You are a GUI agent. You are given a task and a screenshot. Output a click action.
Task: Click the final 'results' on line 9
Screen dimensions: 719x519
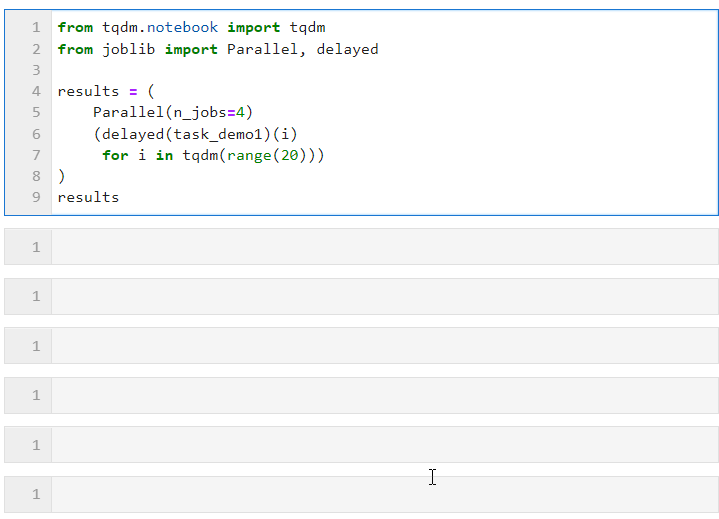88,198
